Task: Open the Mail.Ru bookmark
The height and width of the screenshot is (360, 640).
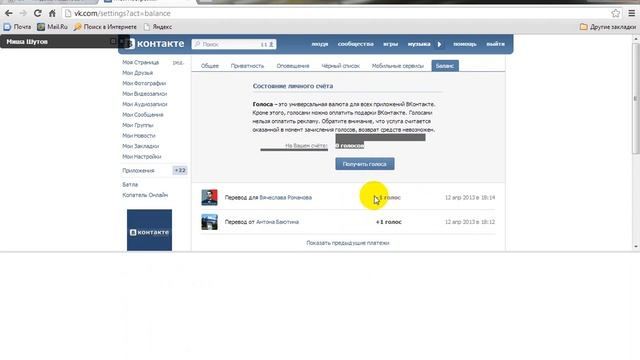Action: coord(52,27)
